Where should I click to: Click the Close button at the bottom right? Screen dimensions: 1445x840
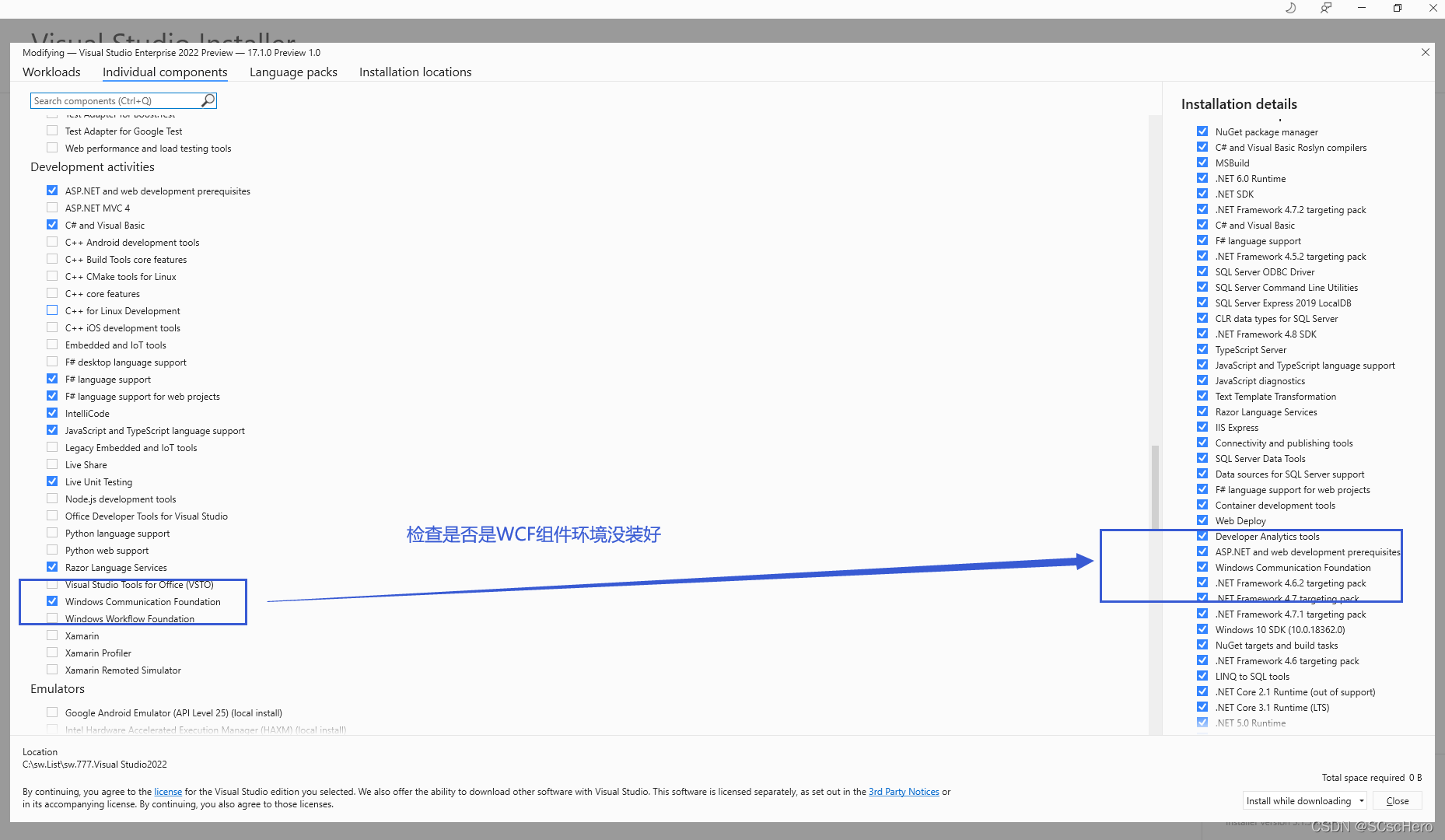point(1398,800)
